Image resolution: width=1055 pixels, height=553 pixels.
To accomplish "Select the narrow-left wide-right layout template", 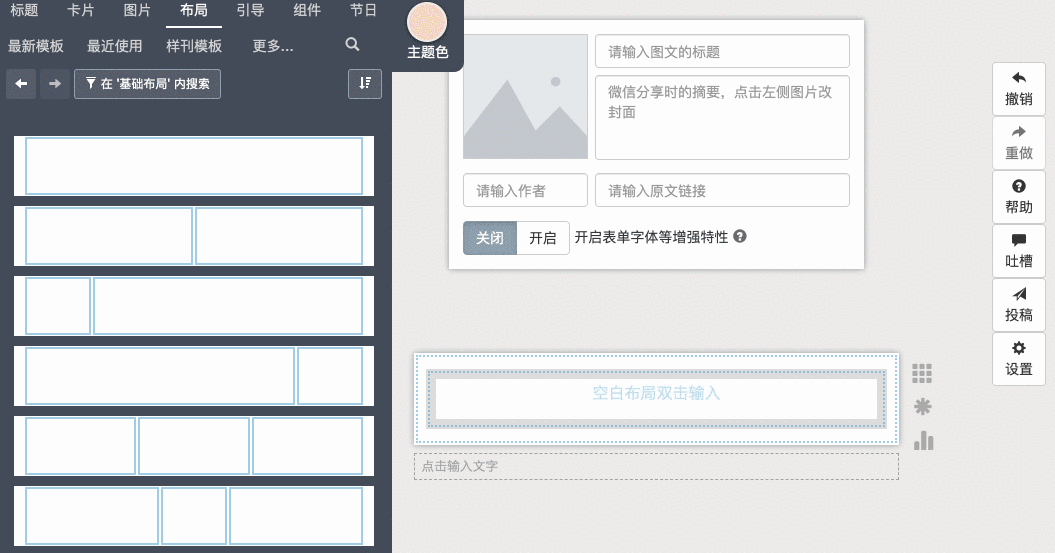I will [194, 306].
